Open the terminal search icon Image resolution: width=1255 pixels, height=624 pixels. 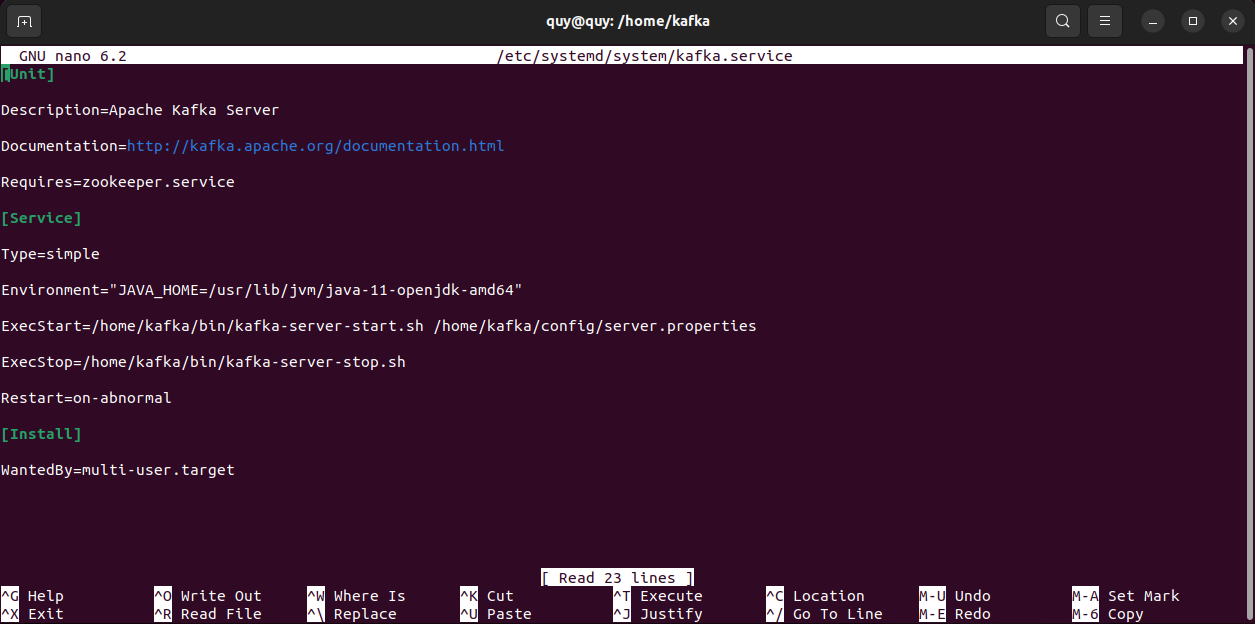tap(1062, 20)
